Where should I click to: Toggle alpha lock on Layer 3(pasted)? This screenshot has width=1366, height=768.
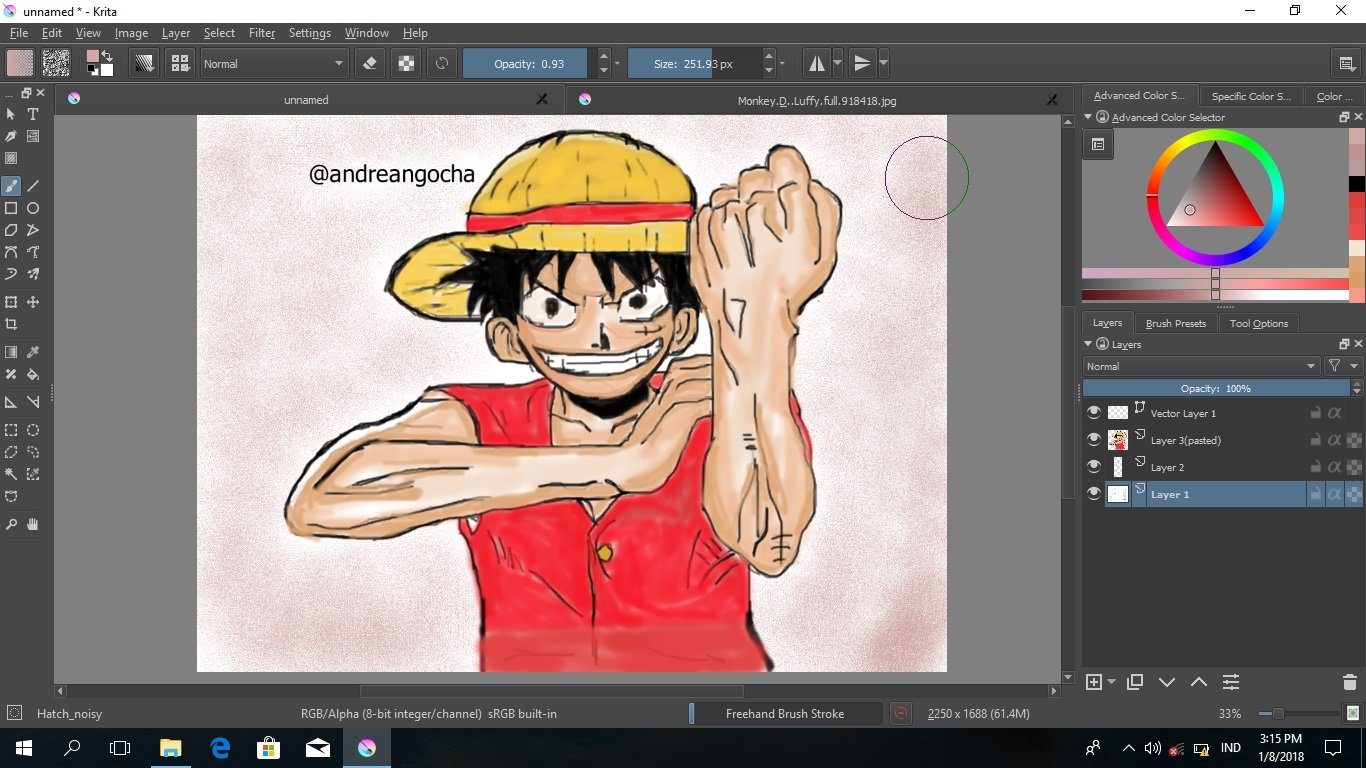pos(1334,440)
